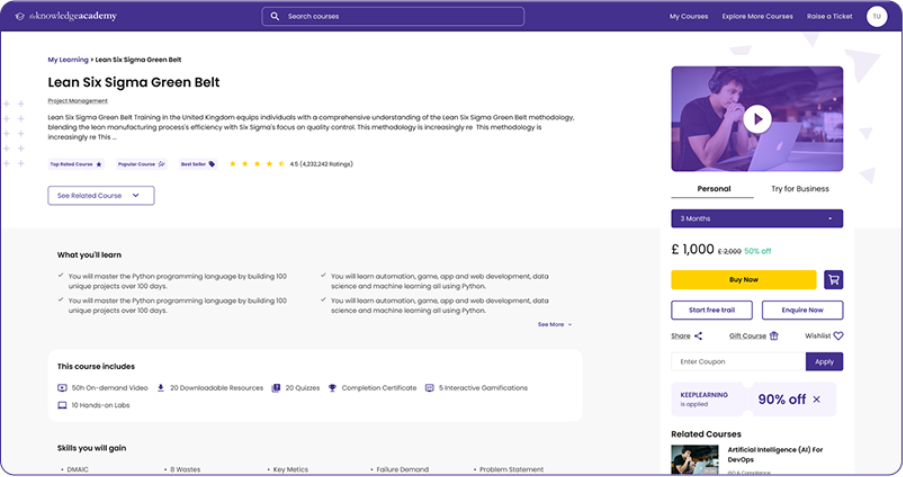Screen dimensions: 903x477
Task: Expand See More under What you'll learn
Action: tap(555, 324)
